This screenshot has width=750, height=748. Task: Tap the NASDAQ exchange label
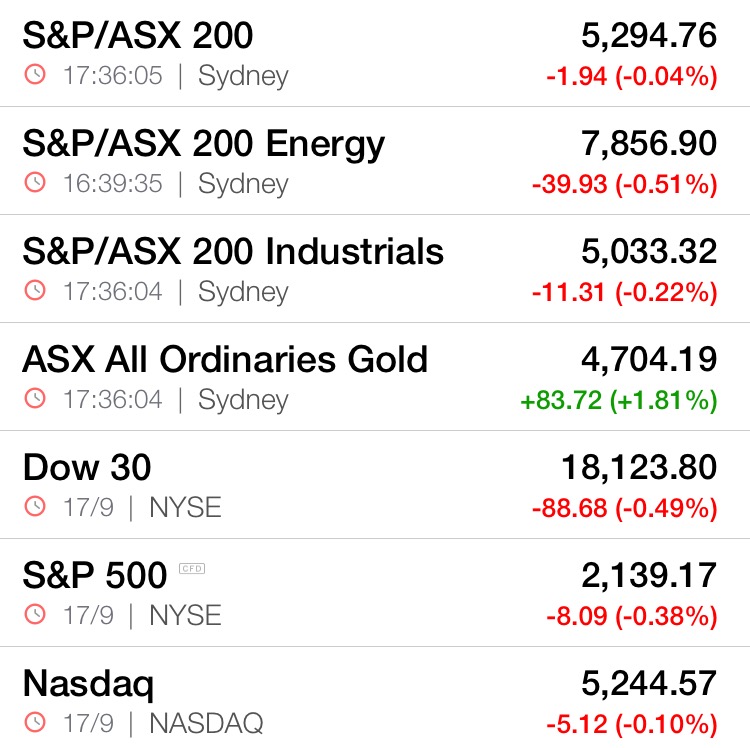[x=206, y=723]
